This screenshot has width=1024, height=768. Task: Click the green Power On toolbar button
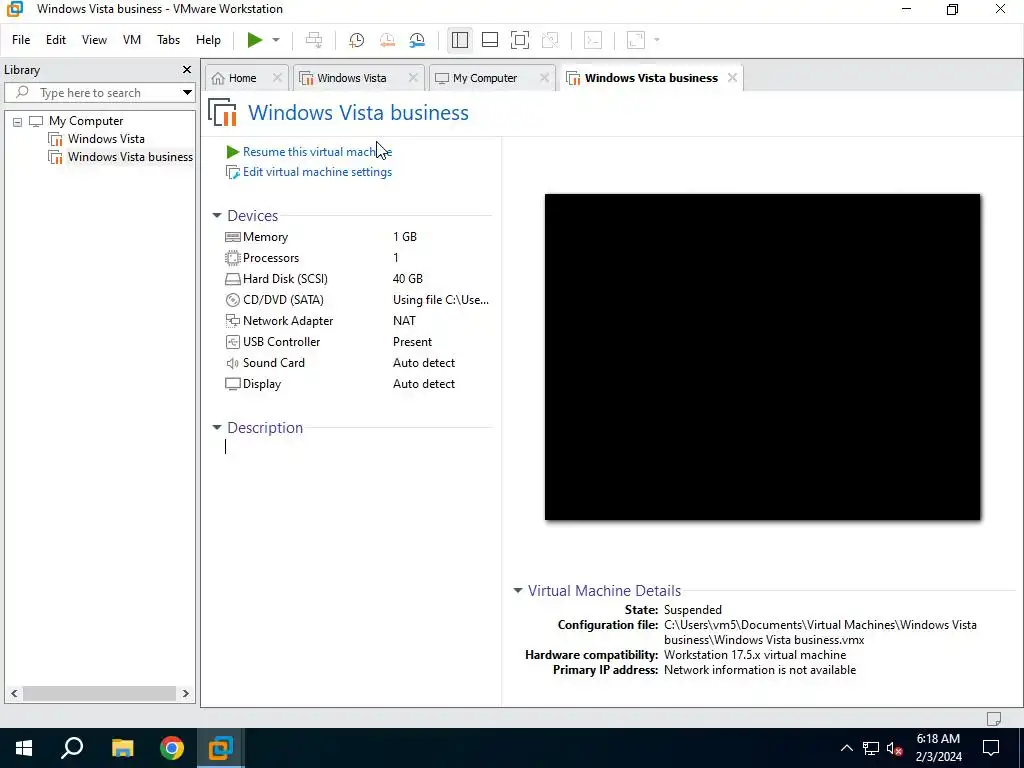click(x=255, y=40)
